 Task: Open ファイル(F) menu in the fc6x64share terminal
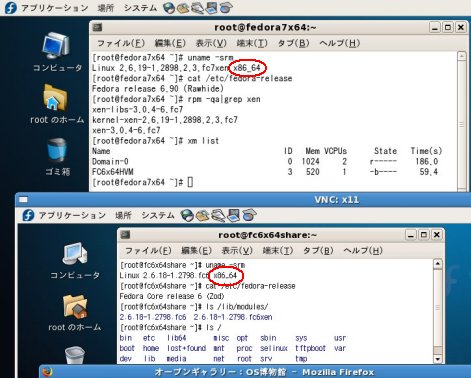148,250
